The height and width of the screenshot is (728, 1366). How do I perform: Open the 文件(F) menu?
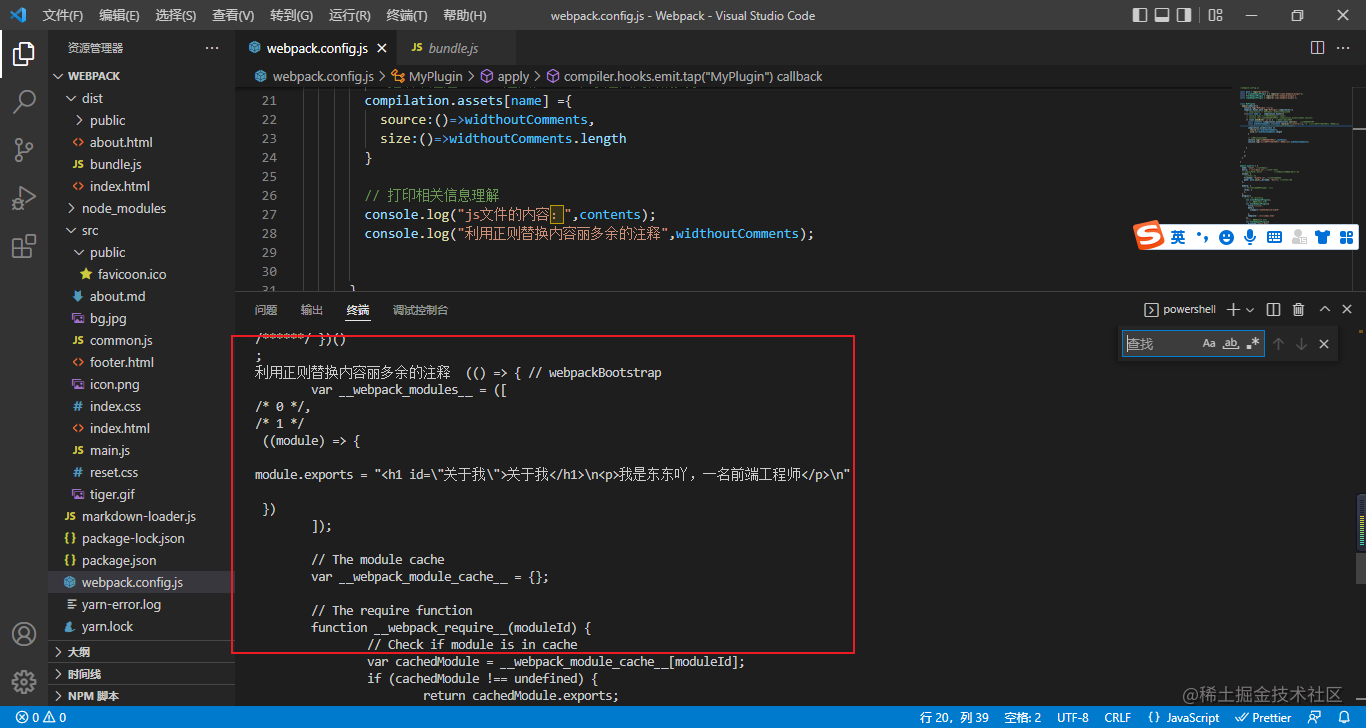[x=63, y=15]
